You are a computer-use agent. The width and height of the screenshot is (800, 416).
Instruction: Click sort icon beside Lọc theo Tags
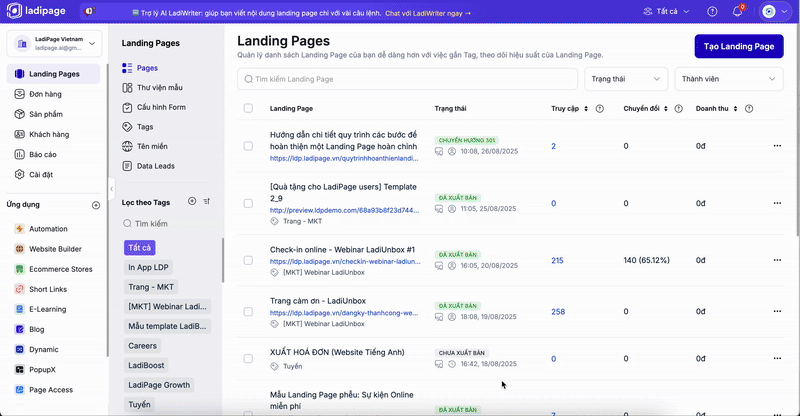coord(207,201)
